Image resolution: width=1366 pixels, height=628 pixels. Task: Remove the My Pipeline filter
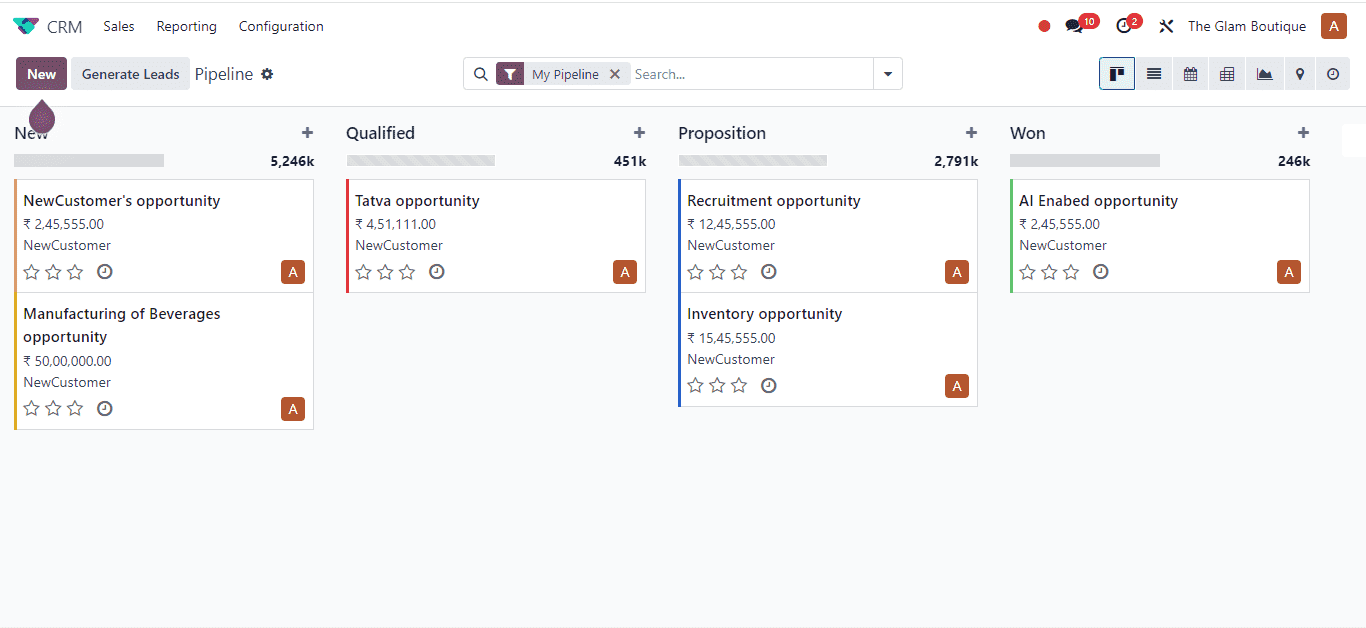pos(616,73)
